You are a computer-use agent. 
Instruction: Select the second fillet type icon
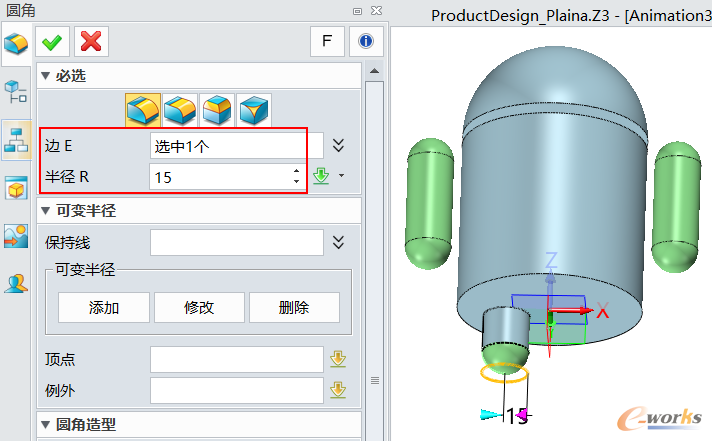point(180,109)
